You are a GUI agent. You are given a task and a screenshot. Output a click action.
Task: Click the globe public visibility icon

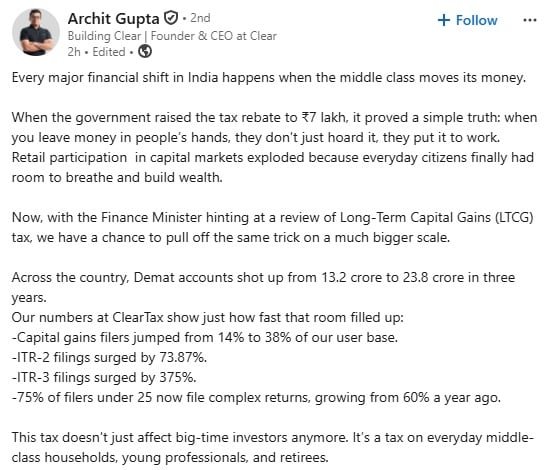tap(145, 52)
